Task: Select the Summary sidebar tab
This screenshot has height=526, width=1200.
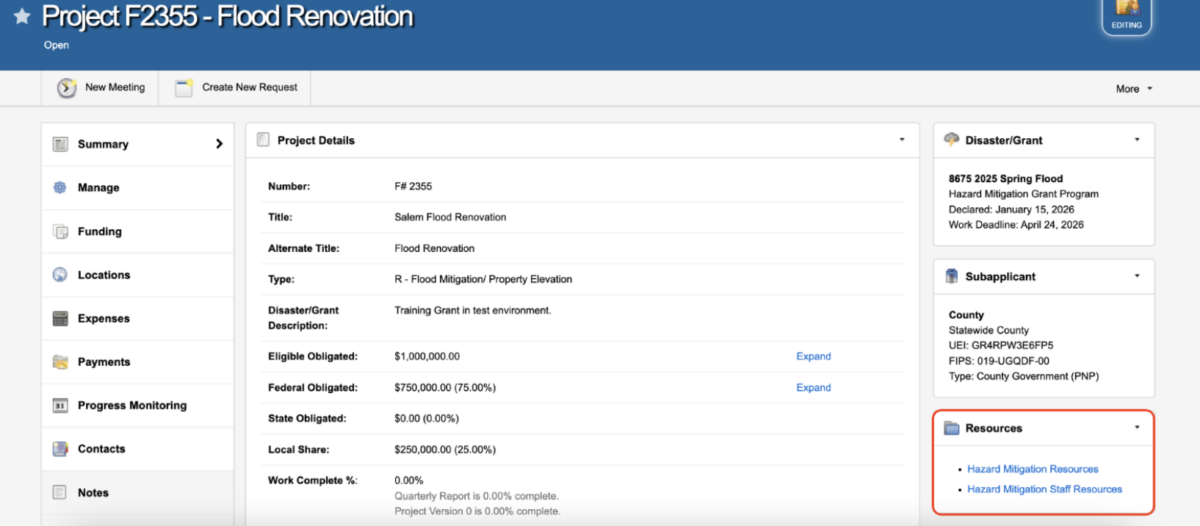Action: [x=138, y=144]
